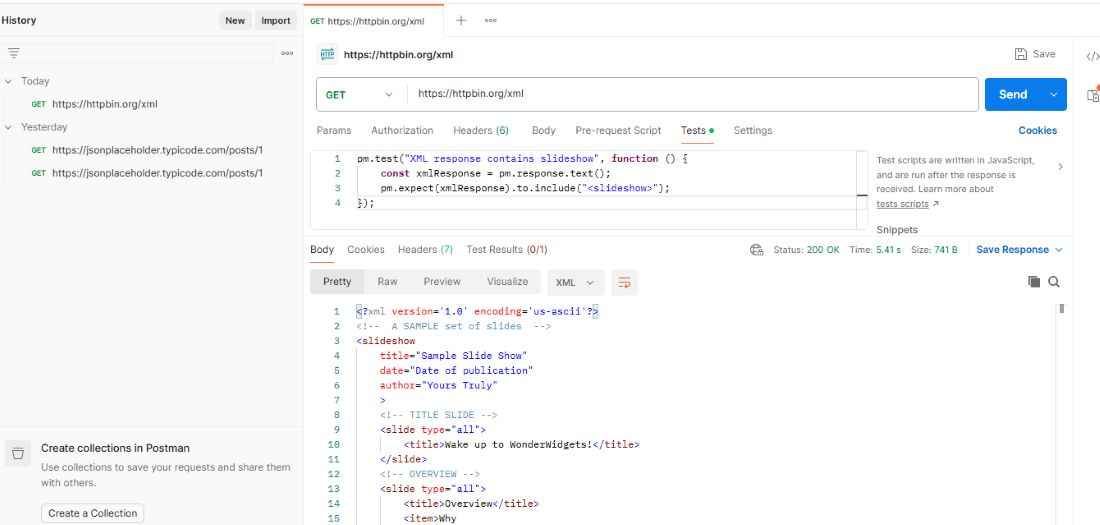Click the HTTP request icon beside the title
The width and height of the screenshot is (1100, 525).
(x=327, y=54)
